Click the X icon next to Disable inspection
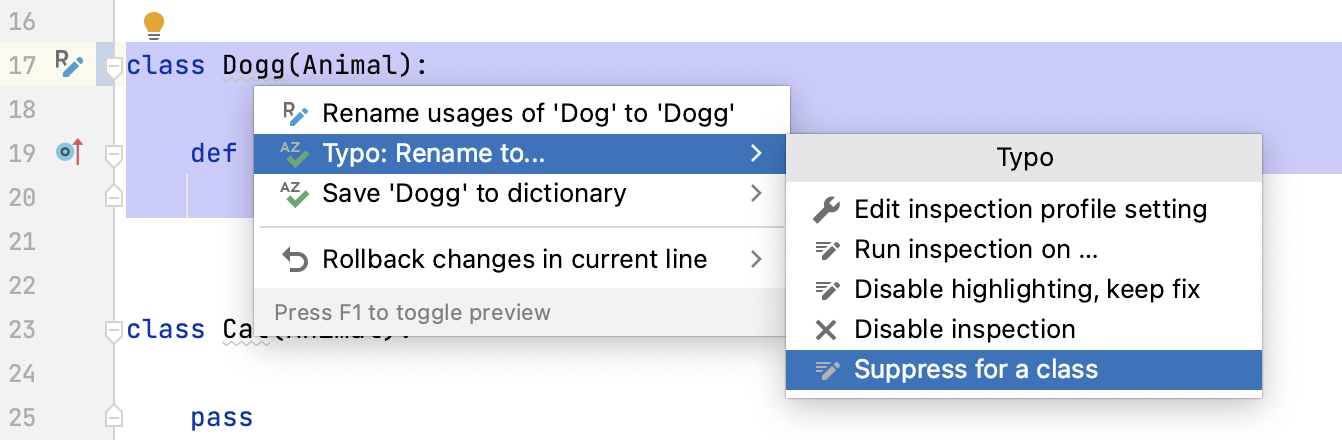The height and width of the screenshot is (440, 1342). coord(826,330)
